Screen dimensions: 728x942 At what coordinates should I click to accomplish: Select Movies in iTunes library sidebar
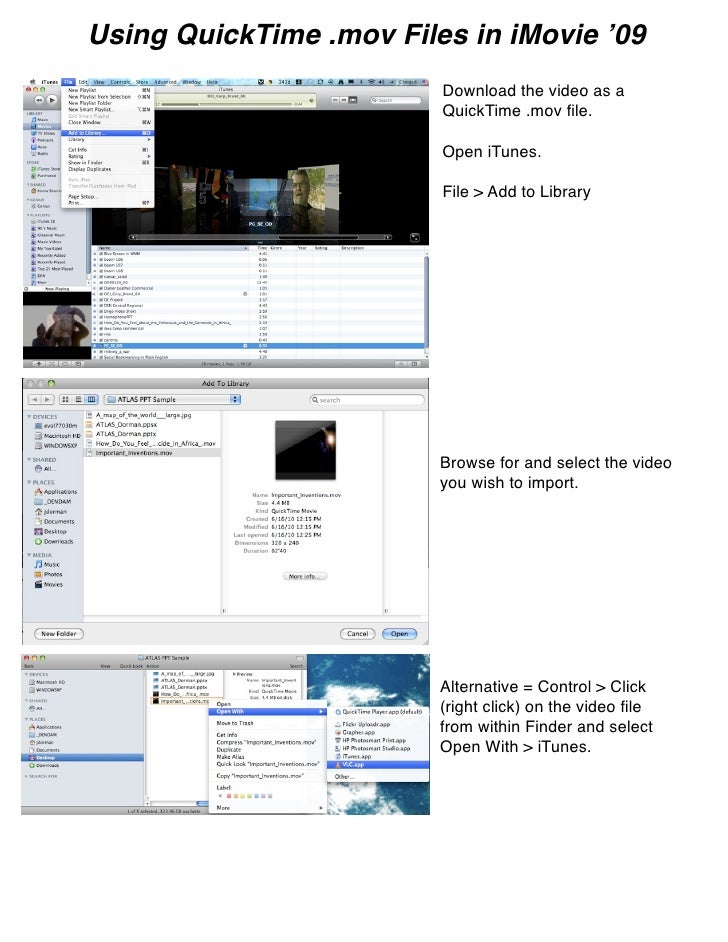point(43,126)
